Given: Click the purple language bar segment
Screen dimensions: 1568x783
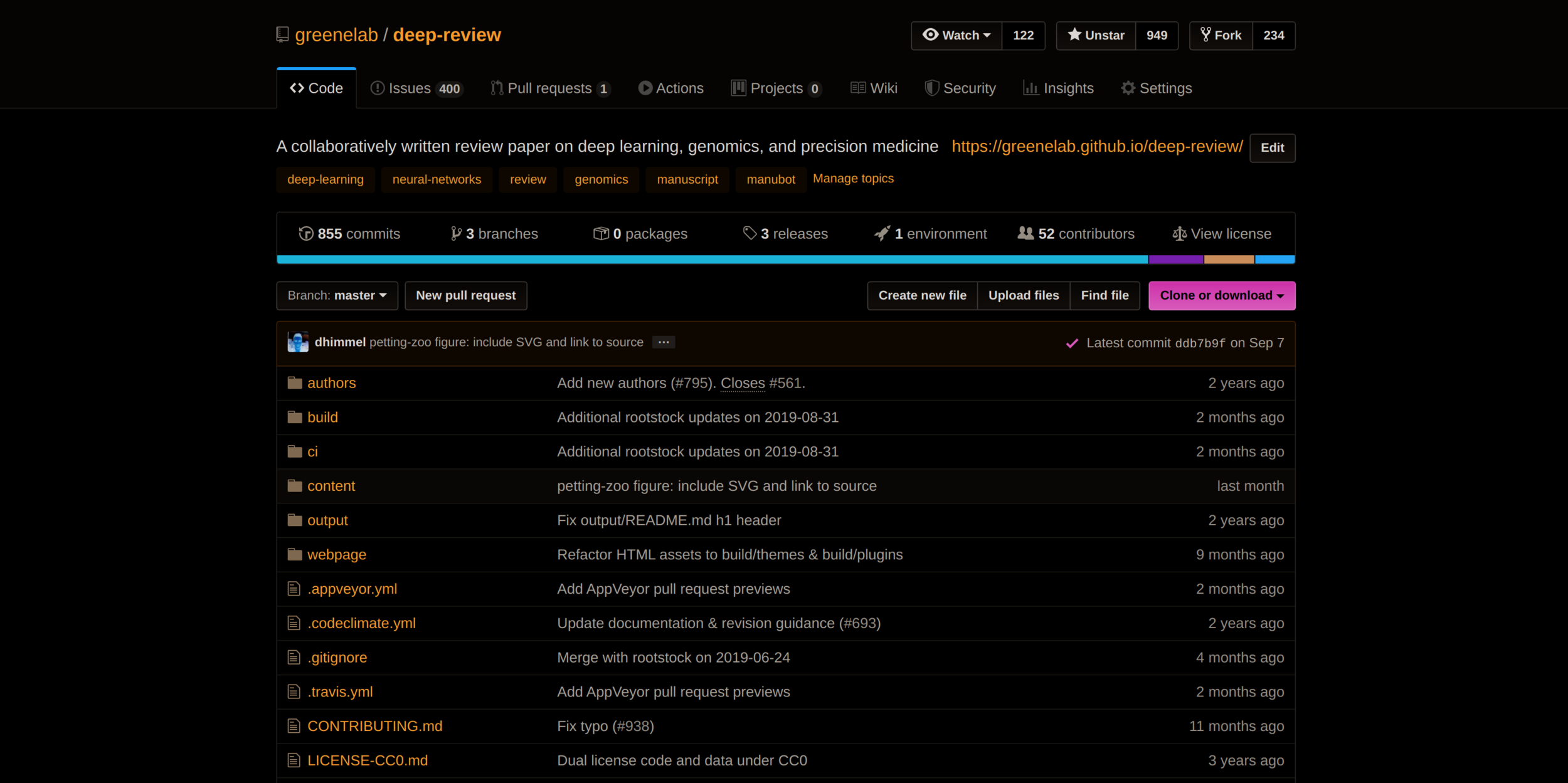Looking at the screenshot, I should (x=1175, y=260).
